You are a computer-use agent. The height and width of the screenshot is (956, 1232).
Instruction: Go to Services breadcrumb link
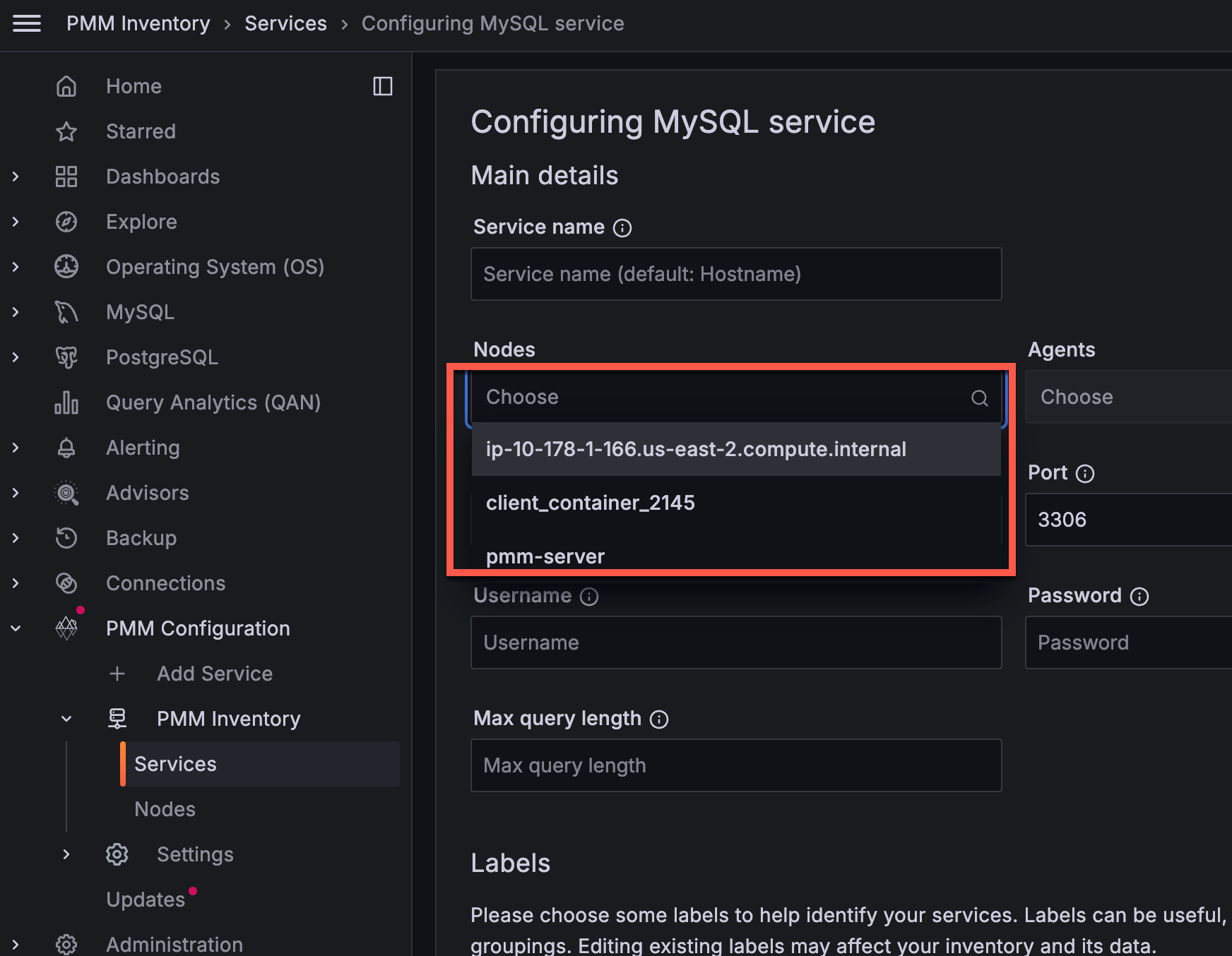(x=285, y=23)
